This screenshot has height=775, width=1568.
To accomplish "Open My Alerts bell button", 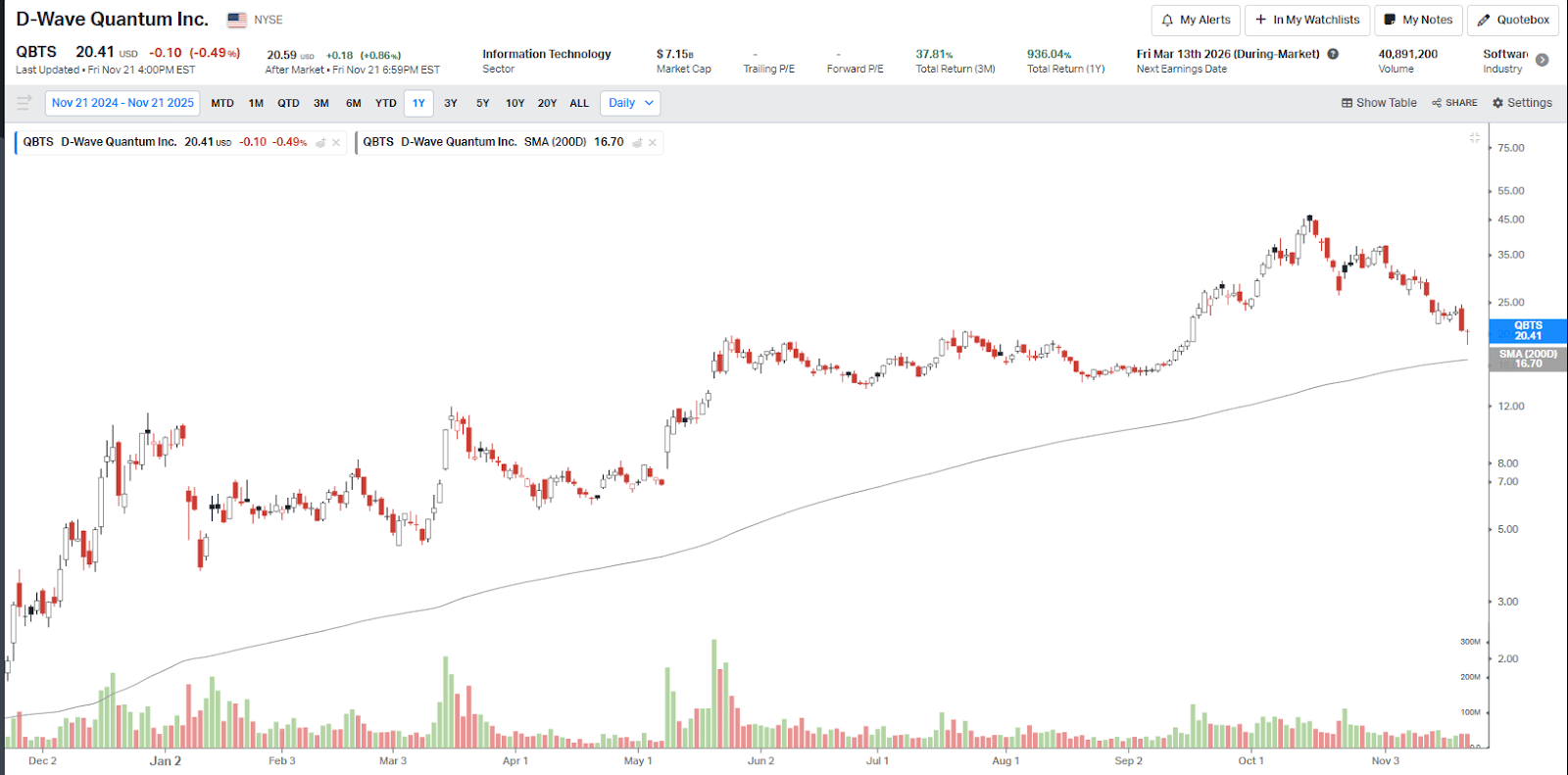I will [1196, 20].
